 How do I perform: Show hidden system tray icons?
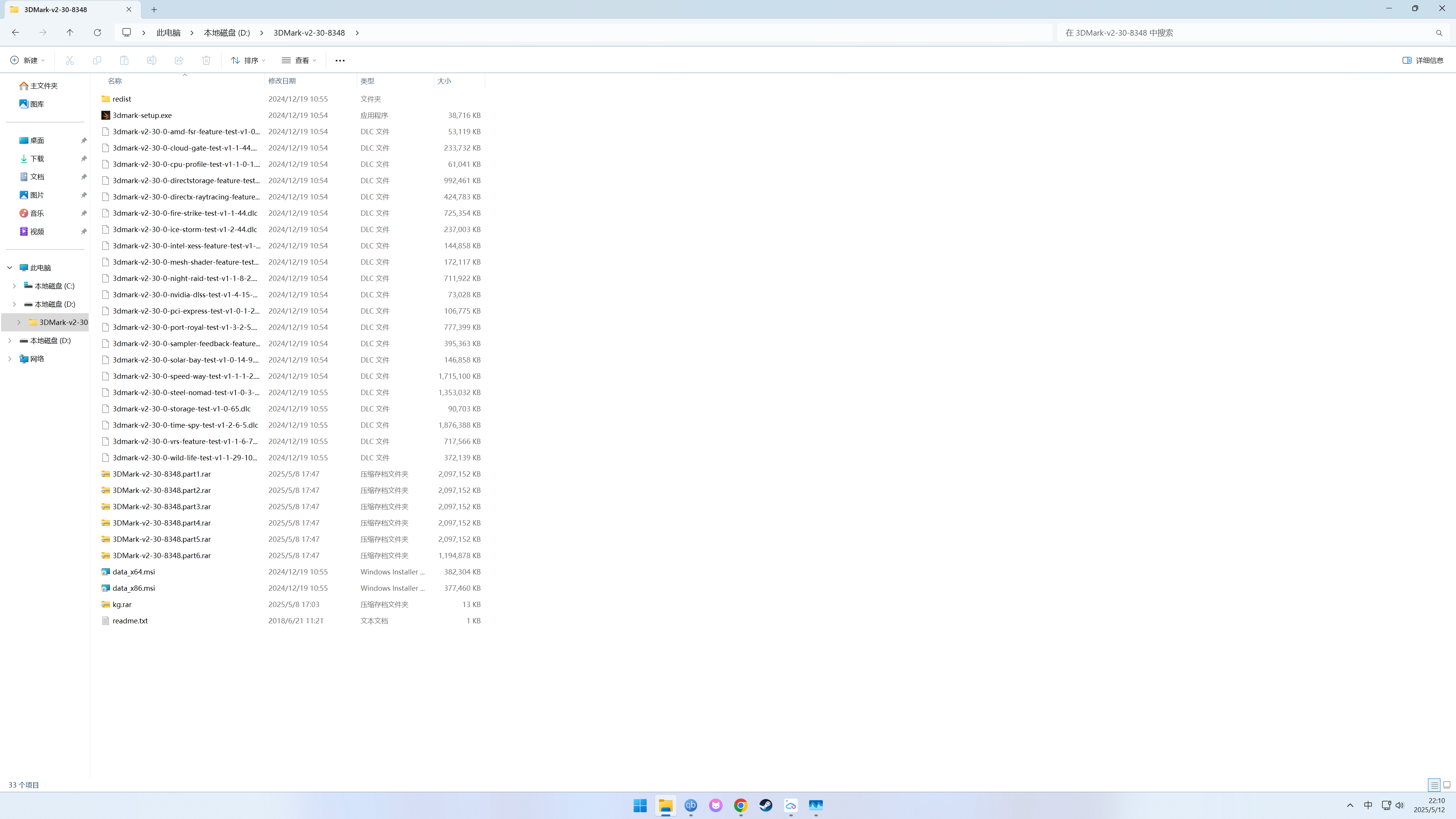pos(1350,805)
